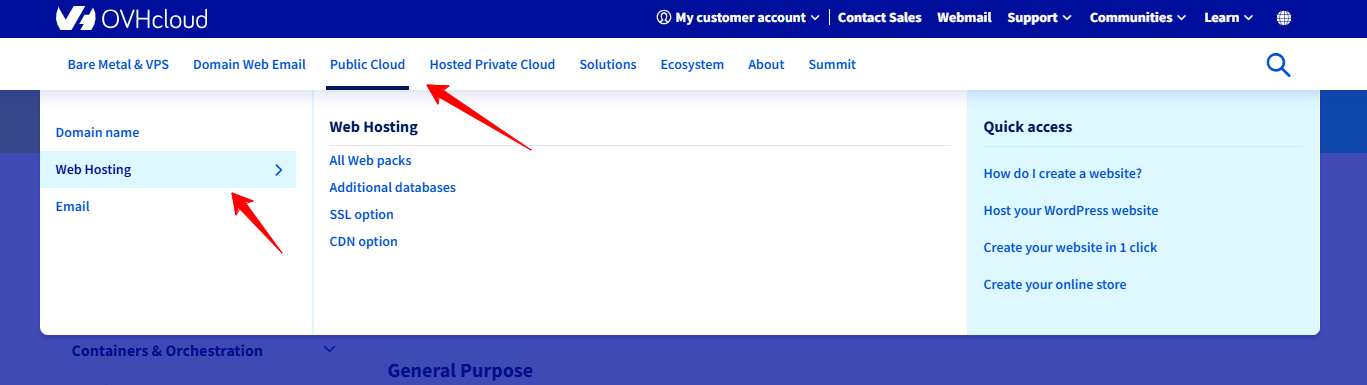Click the Web Hosting row chevron arrow
This screenshot has width=1367, height=385.
click(279, 170)
